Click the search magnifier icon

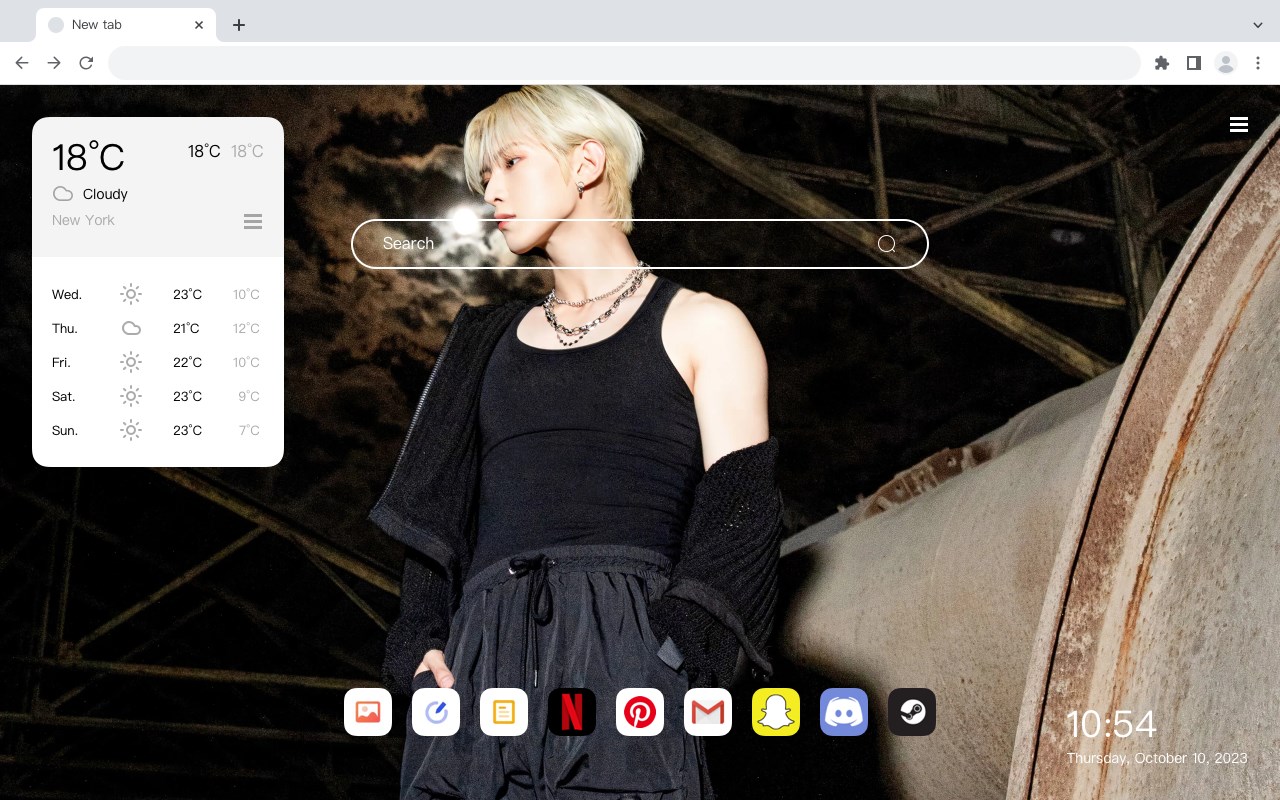point(887,244)
